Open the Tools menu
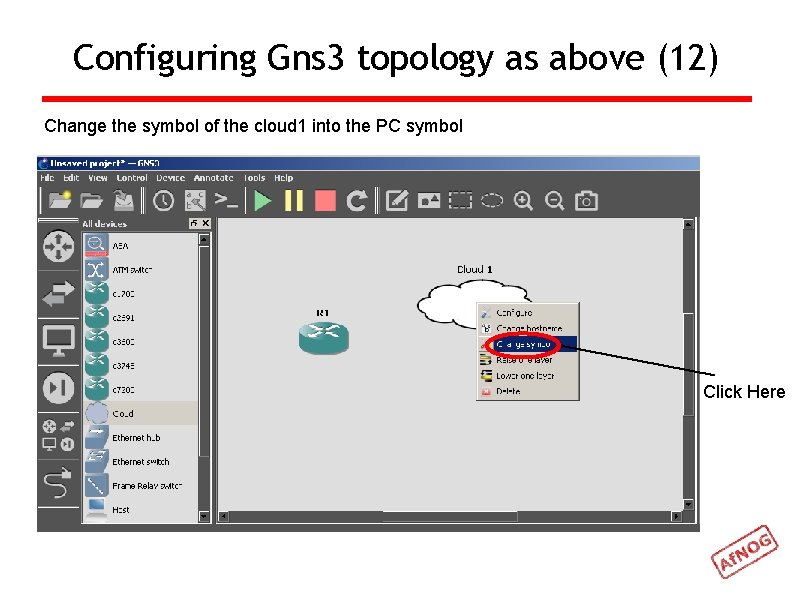794x595 pixels. [254, 178]
